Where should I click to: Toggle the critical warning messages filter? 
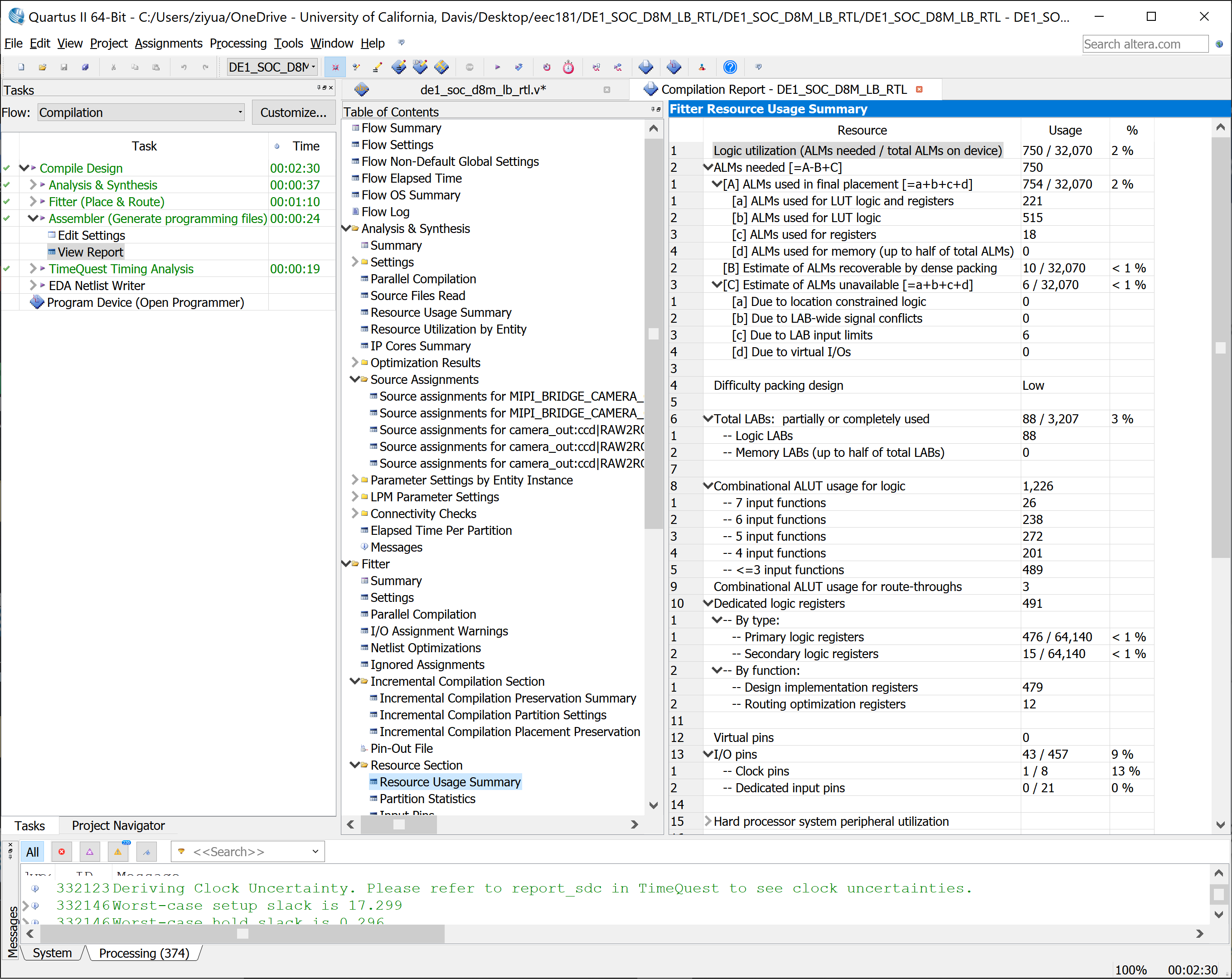(x=90, y=852)
